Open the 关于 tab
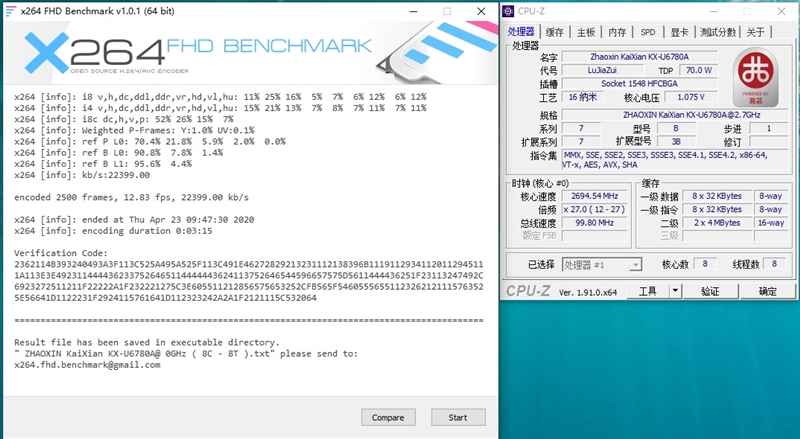The image size is (800, 439). coord(756,32)
